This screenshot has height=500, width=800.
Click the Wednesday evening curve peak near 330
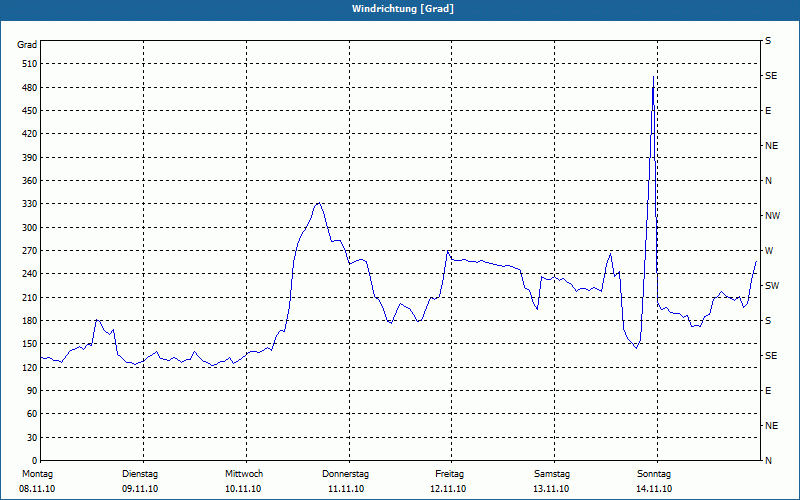319,203
